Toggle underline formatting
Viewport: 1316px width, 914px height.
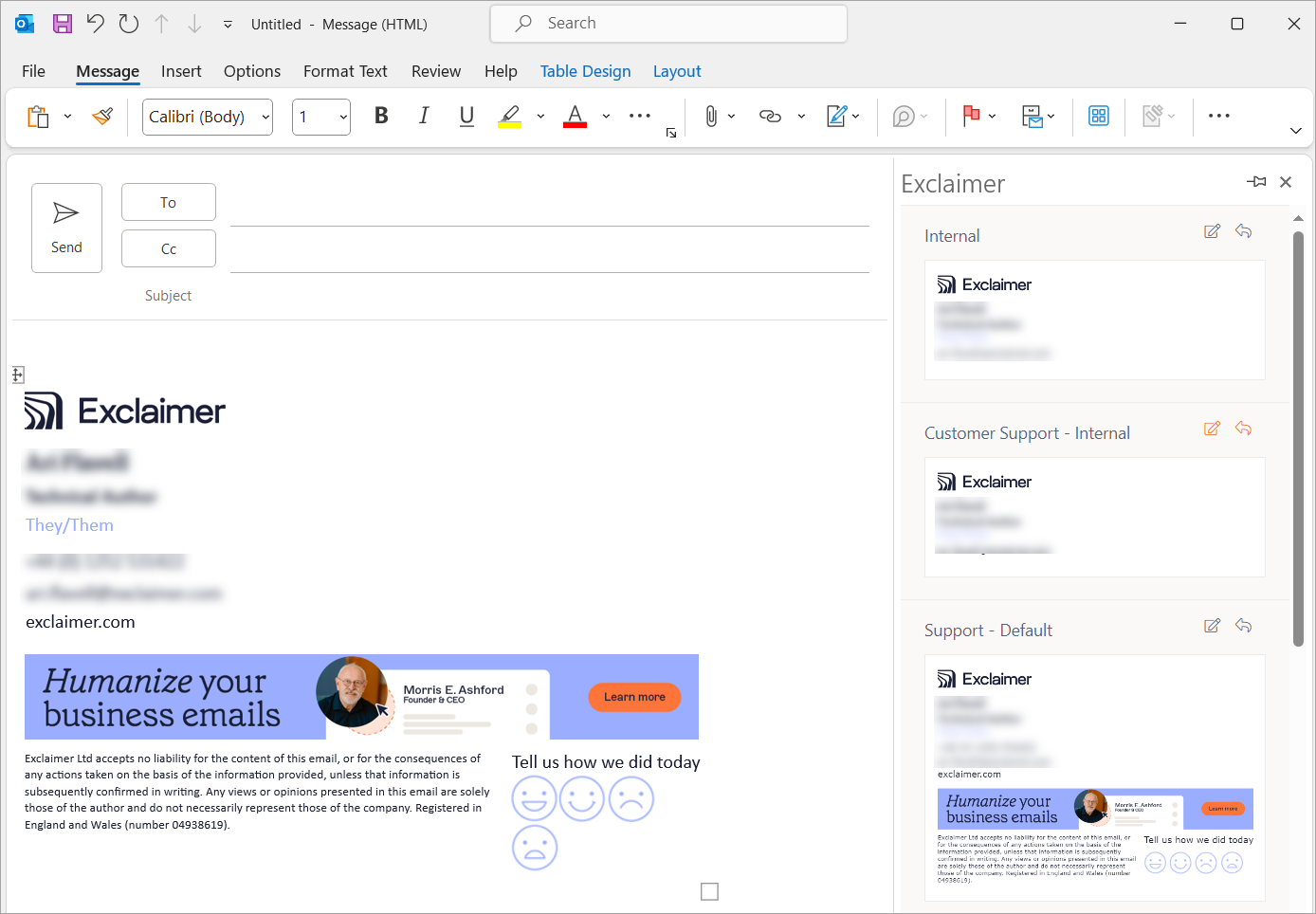[466, 116]
